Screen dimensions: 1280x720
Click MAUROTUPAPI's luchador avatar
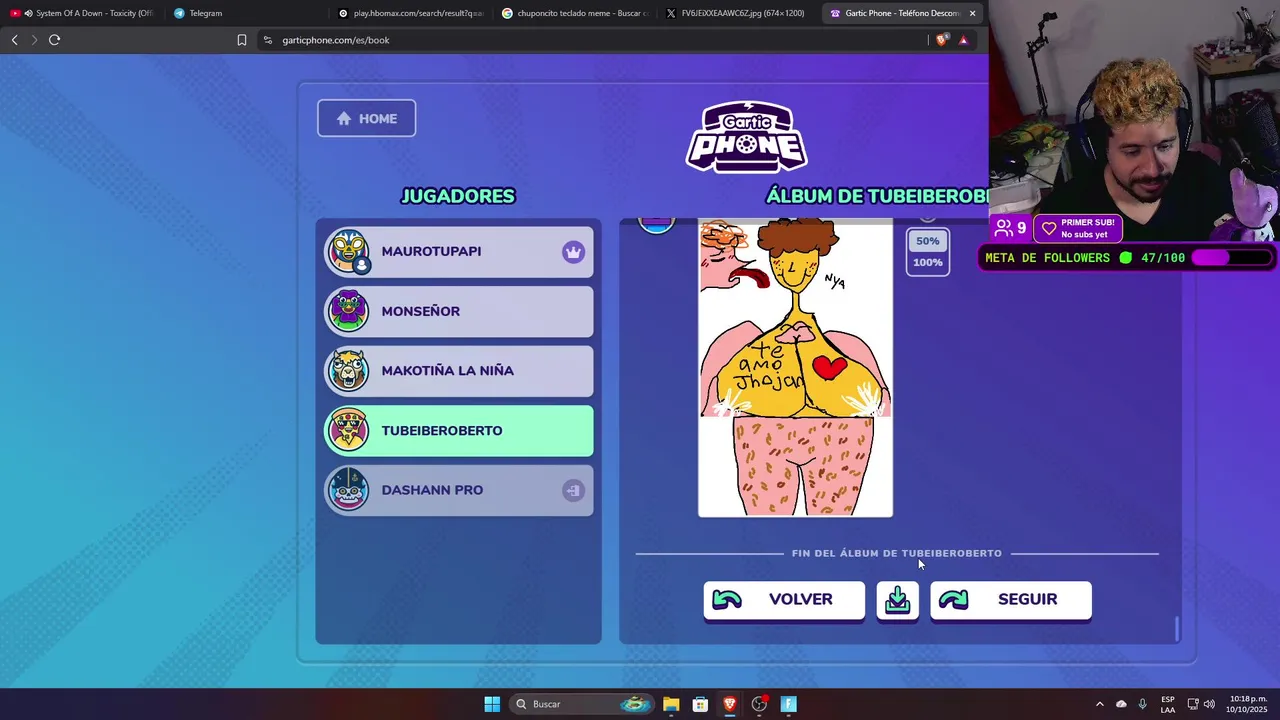click(x=348, y=251)
